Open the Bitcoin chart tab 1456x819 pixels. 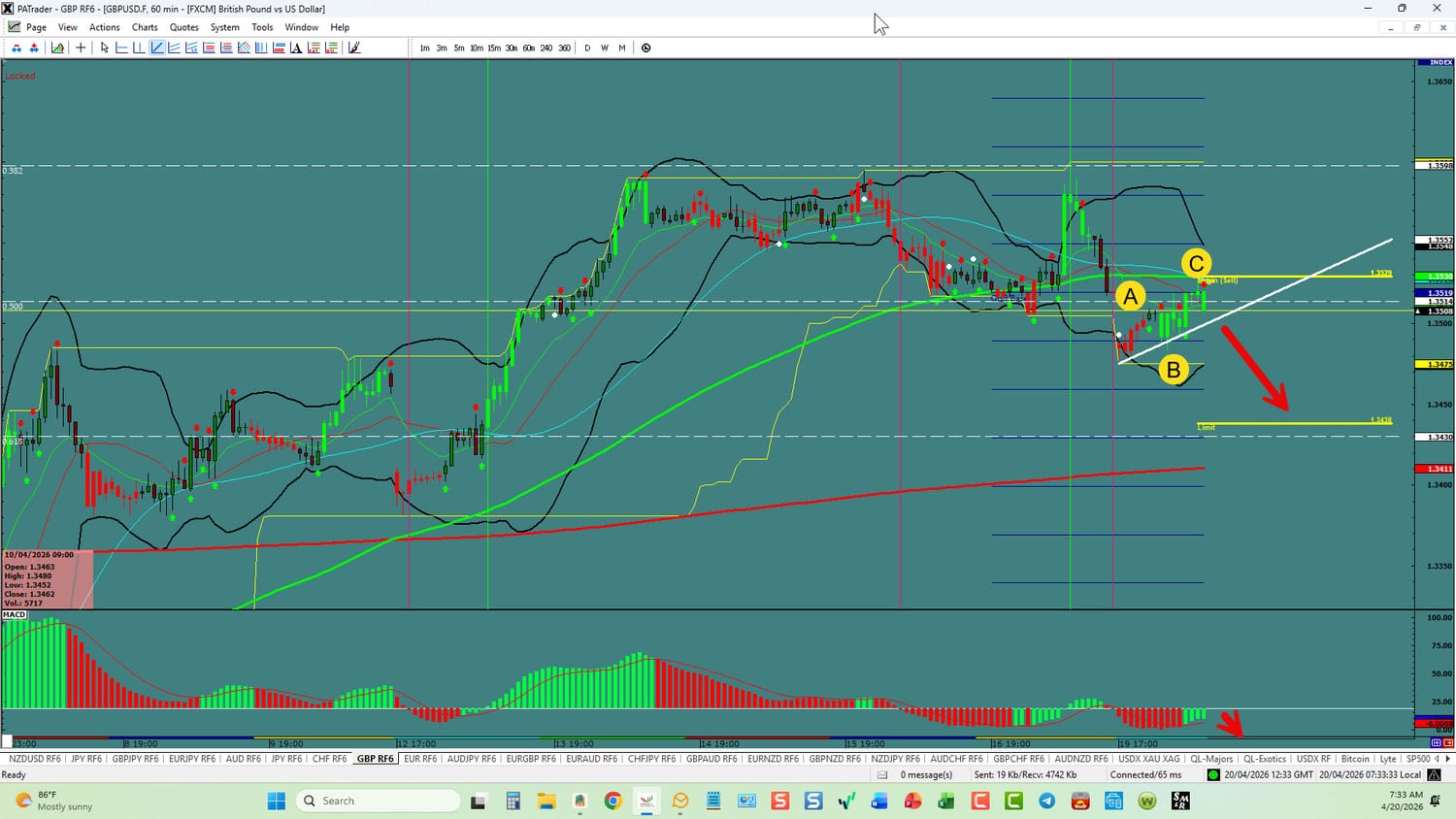pyautogui.click(x=1355, y=759)
